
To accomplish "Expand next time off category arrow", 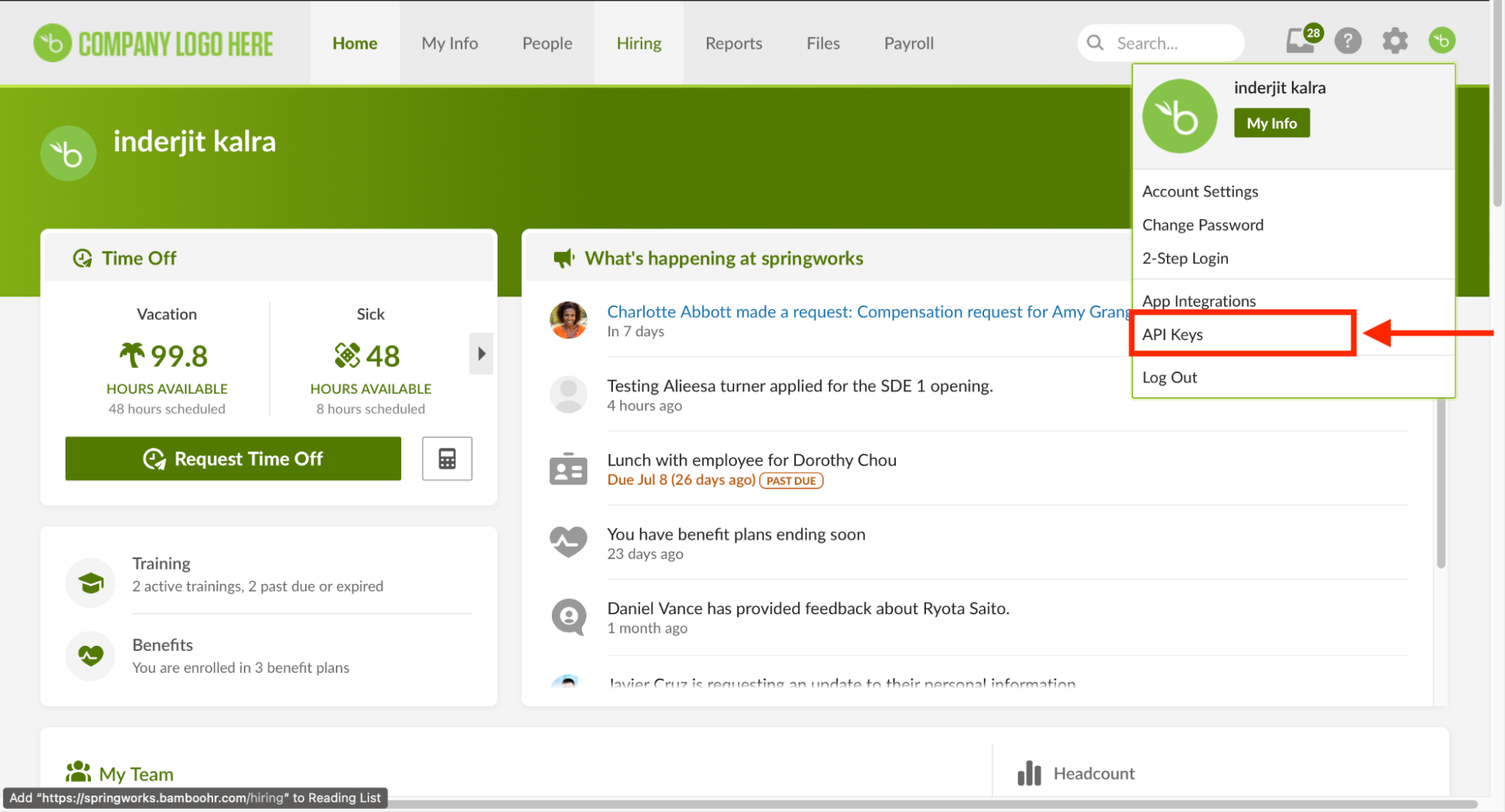I will click(481, 354).
